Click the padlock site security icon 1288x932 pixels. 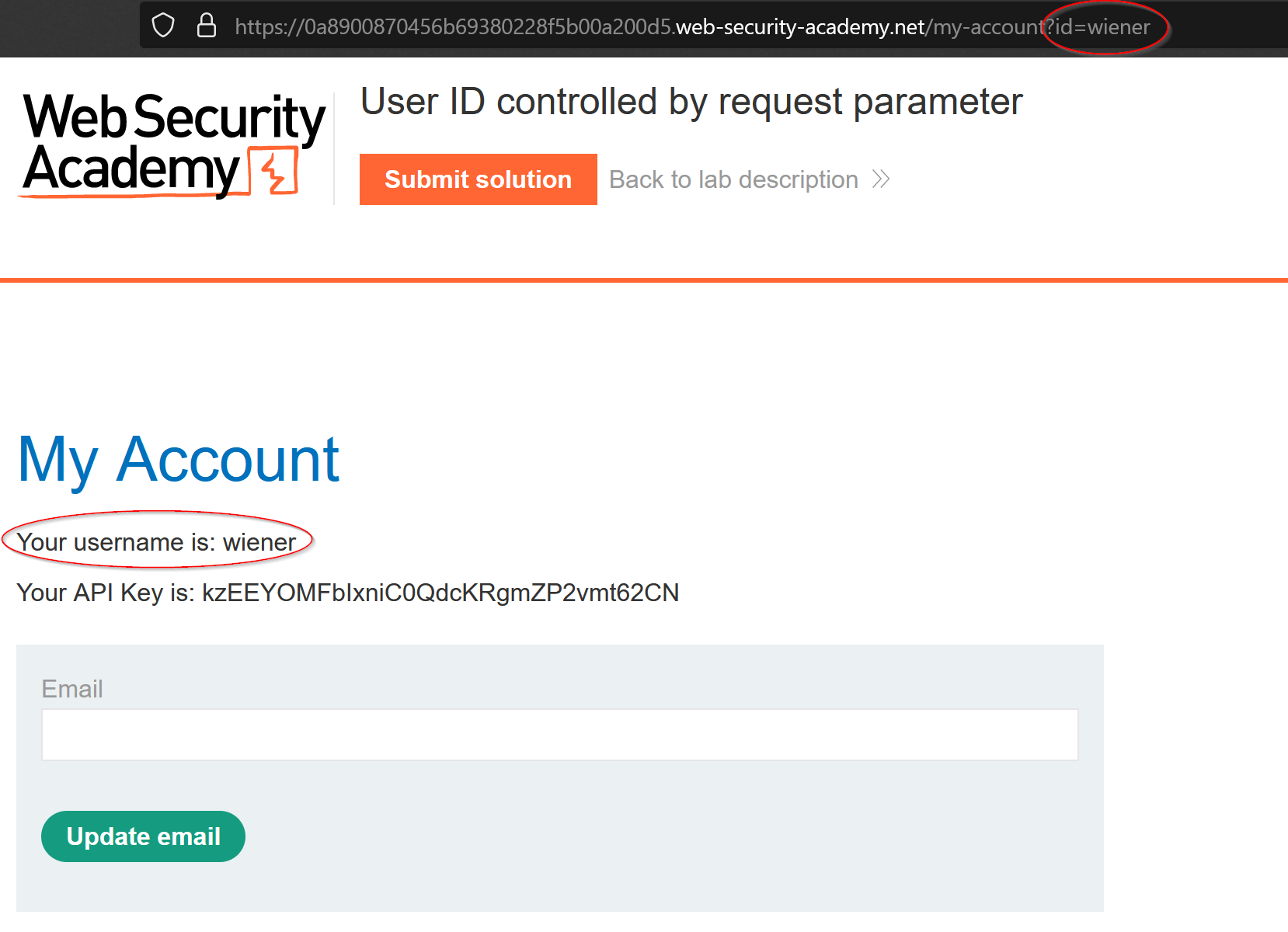(207, 26)
